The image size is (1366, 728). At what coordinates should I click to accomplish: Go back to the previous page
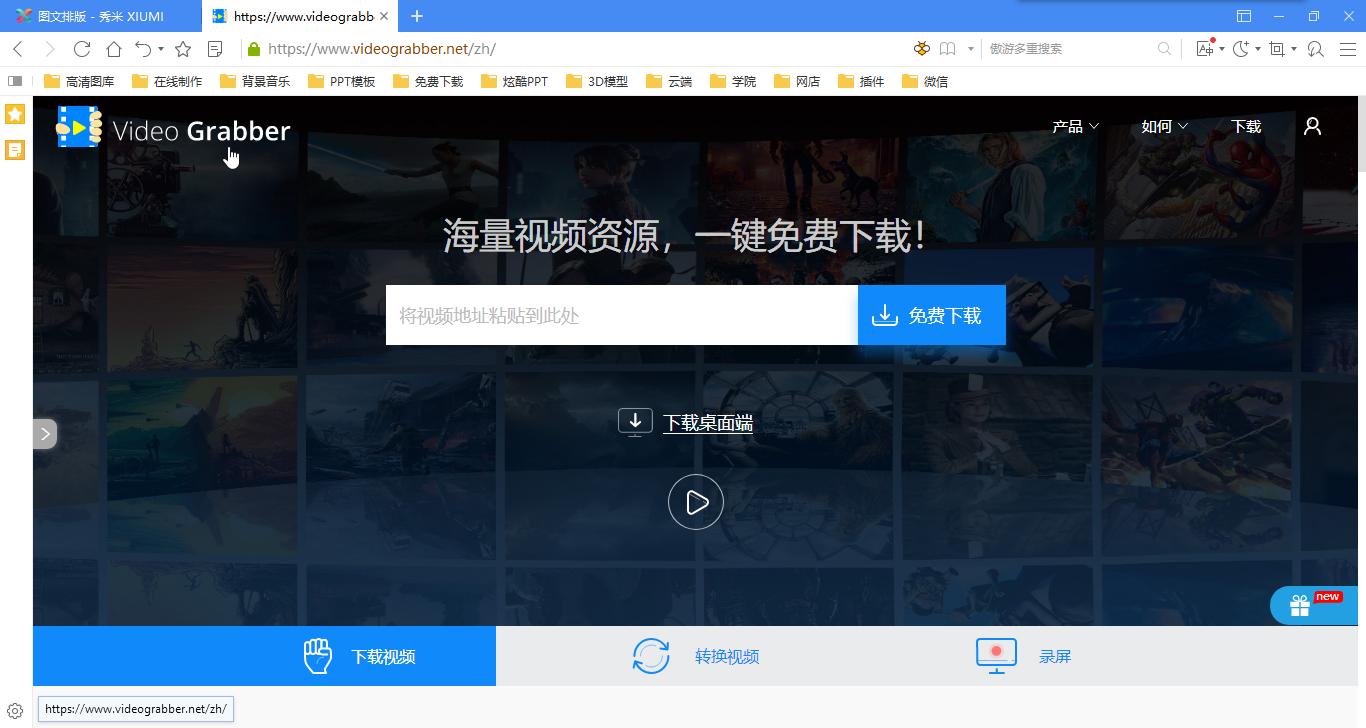tap(18, 49)
